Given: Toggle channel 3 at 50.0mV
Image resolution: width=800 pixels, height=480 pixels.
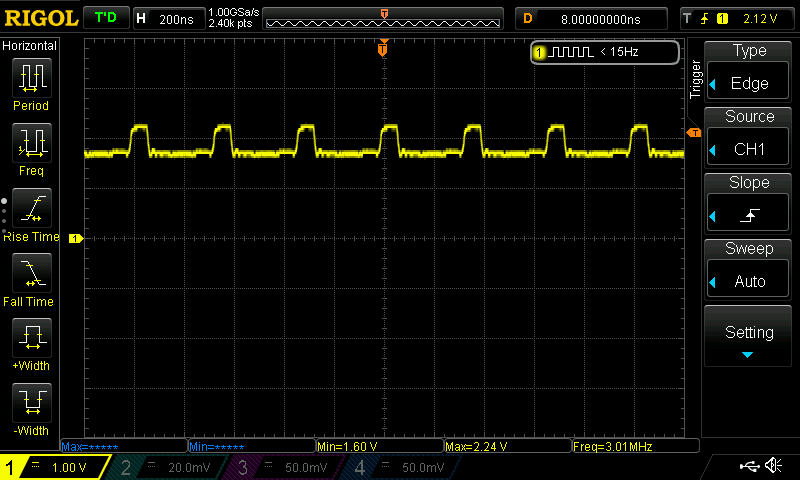Looking at the screenshot, I should pos(287,467).
